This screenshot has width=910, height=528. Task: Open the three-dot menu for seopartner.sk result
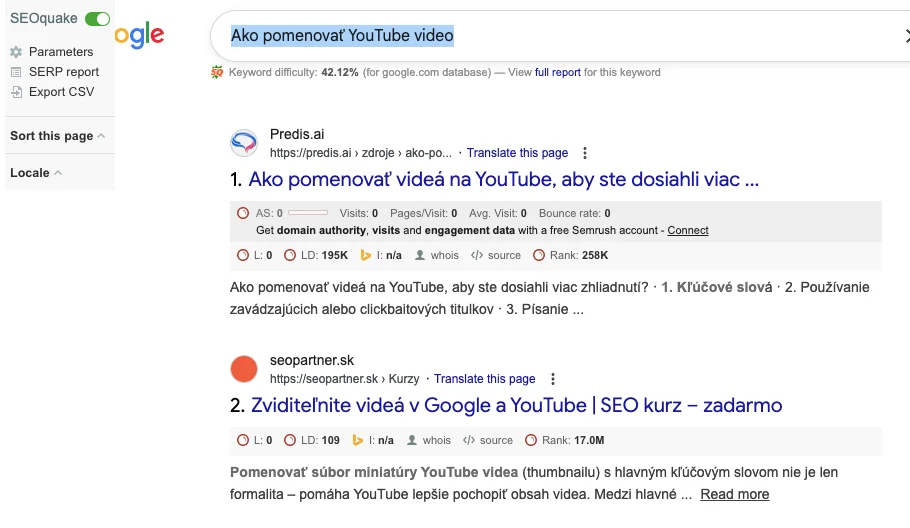tap(553, 379)
